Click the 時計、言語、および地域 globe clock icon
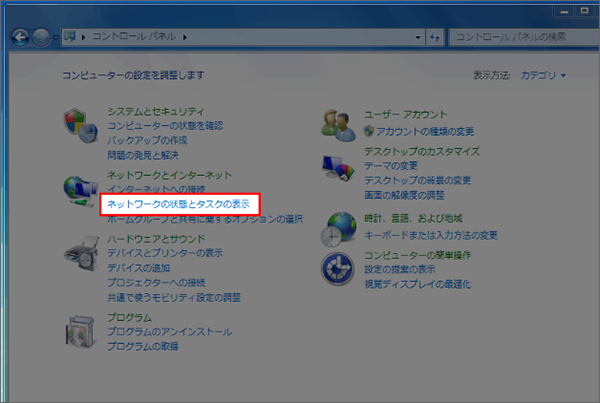 coord(338,229)
